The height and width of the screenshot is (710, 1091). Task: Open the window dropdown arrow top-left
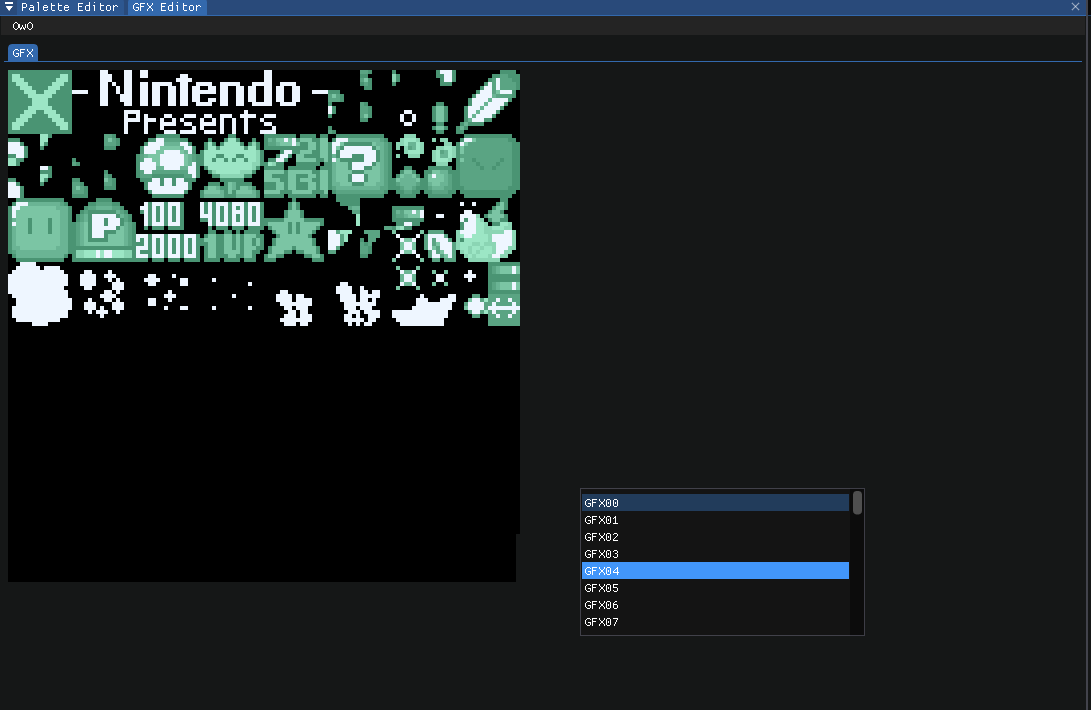point(8,6)
